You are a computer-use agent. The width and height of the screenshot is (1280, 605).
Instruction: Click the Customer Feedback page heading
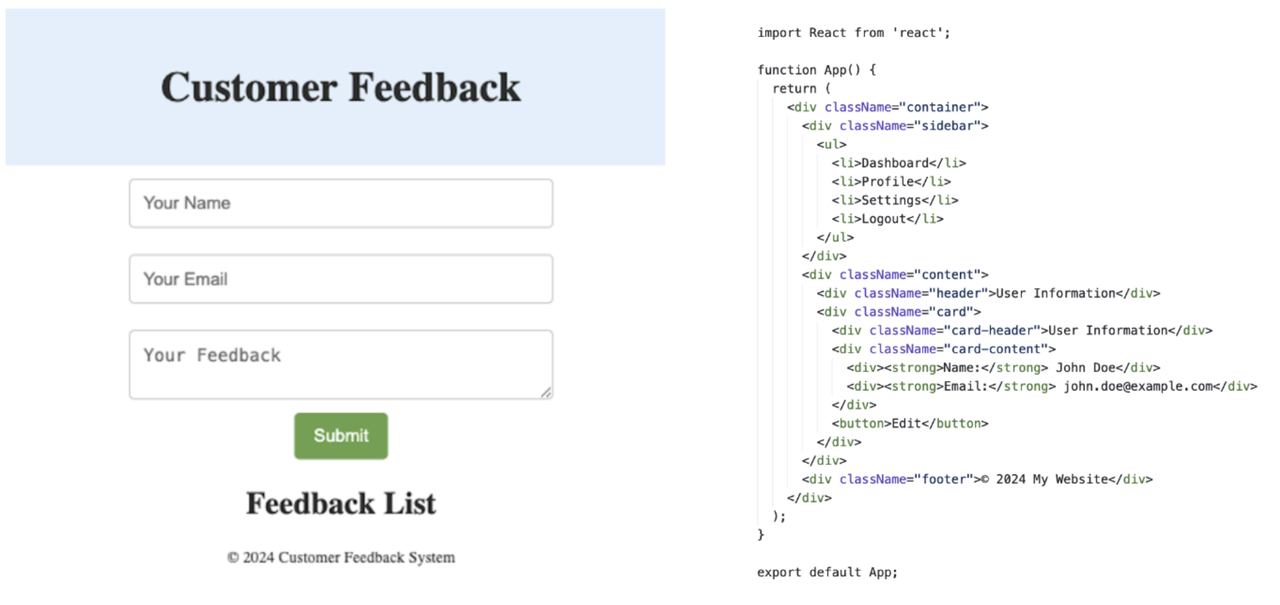pyautogui.click(x=340, y=87)
